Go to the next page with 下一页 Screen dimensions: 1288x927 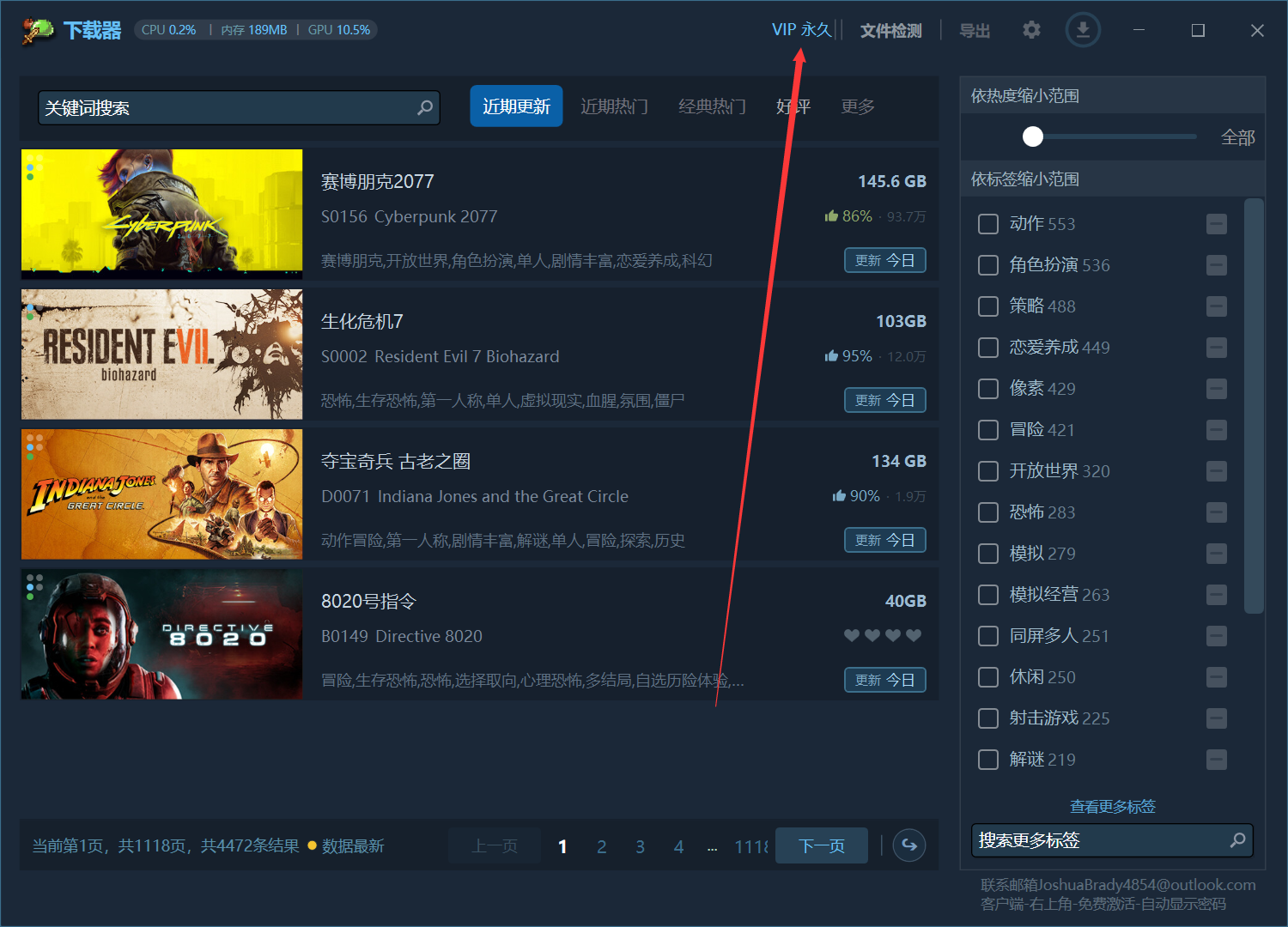click(822, 845)
